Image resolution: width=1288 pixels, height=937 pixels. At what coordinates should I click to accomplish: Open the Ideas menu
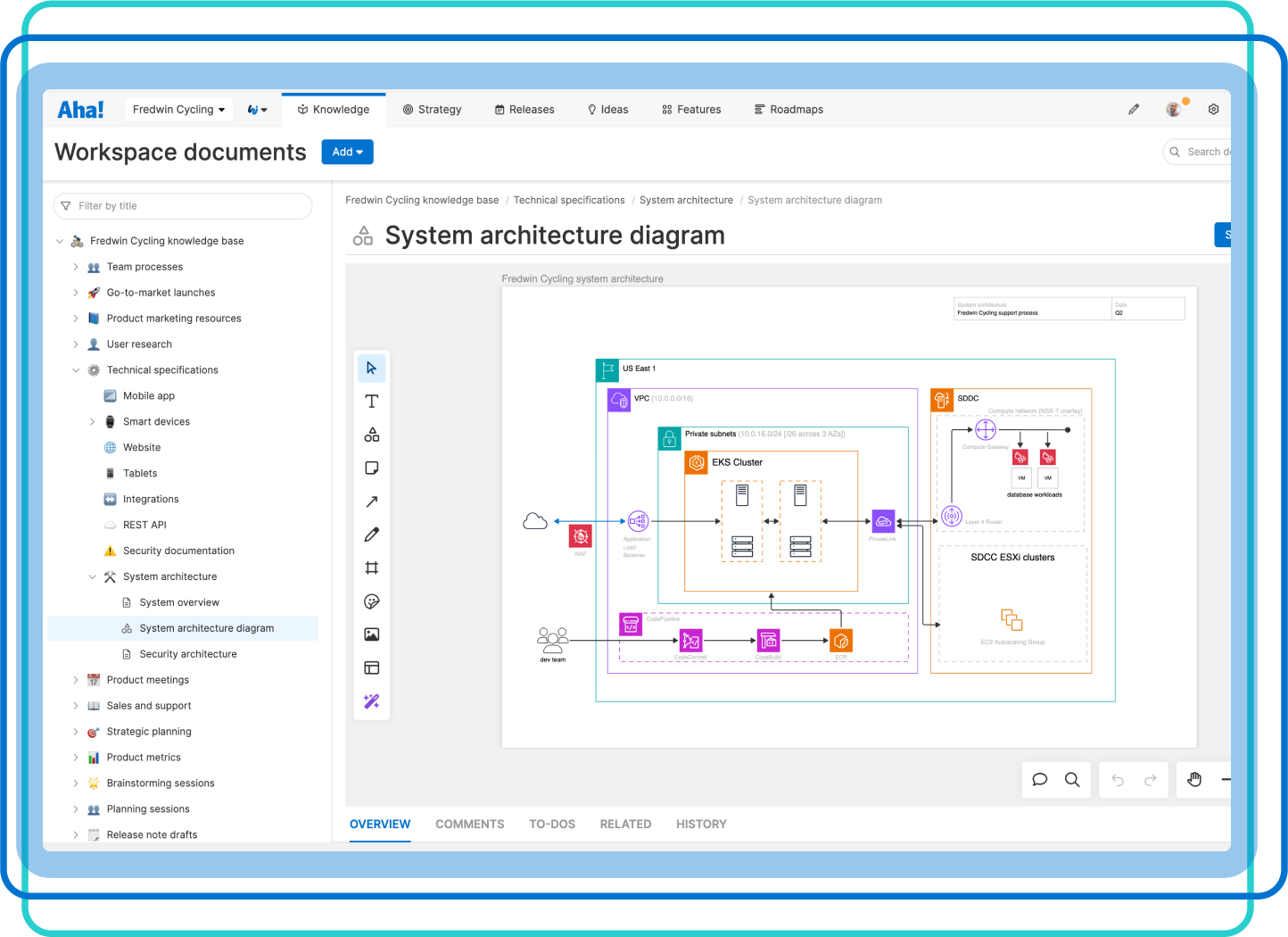[607, 110]
